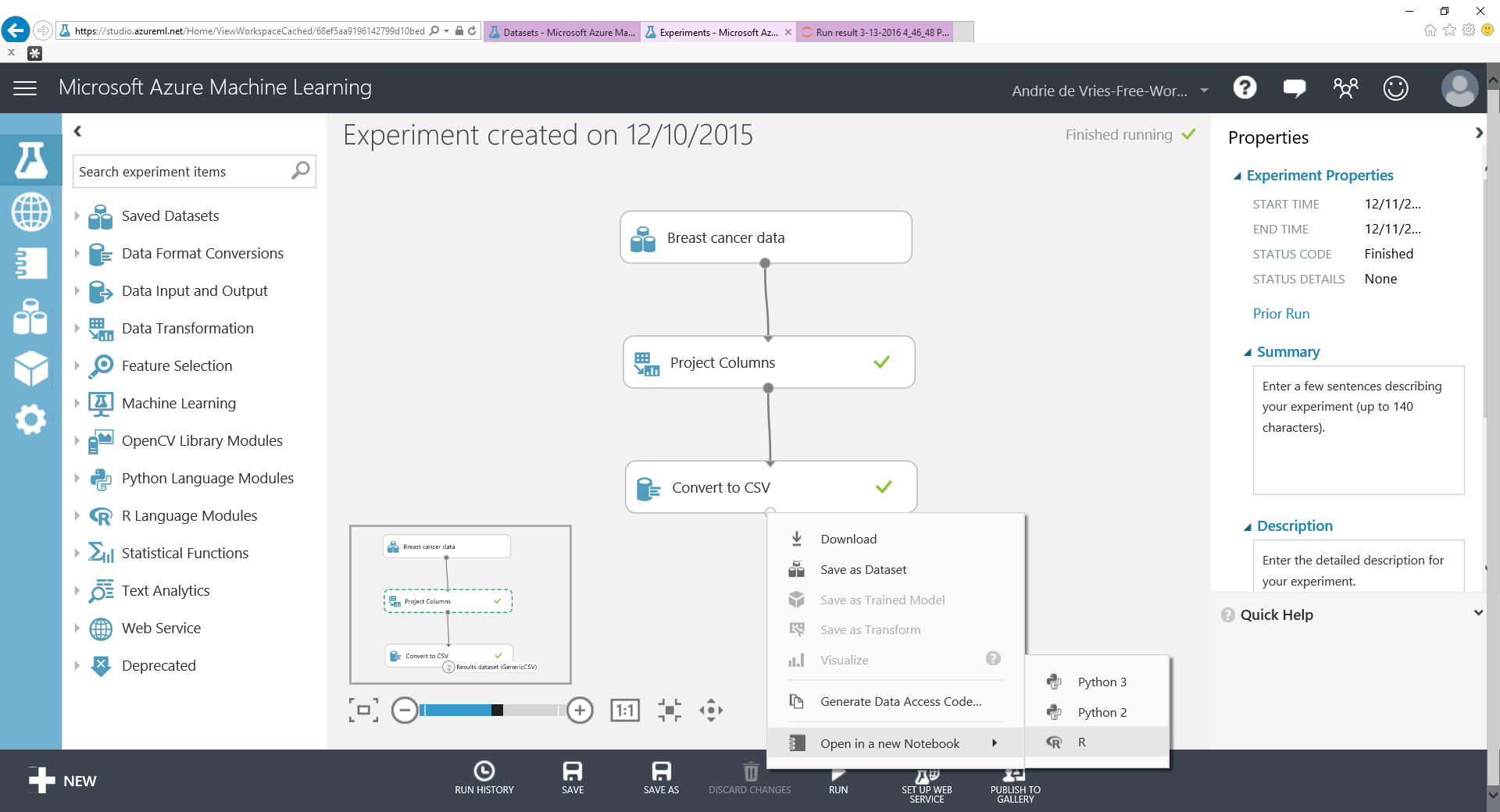The width and height of the screenshot is (1500, 812).
Task: Open the Help question mark icon
Action: click(x=1245, y=88)
